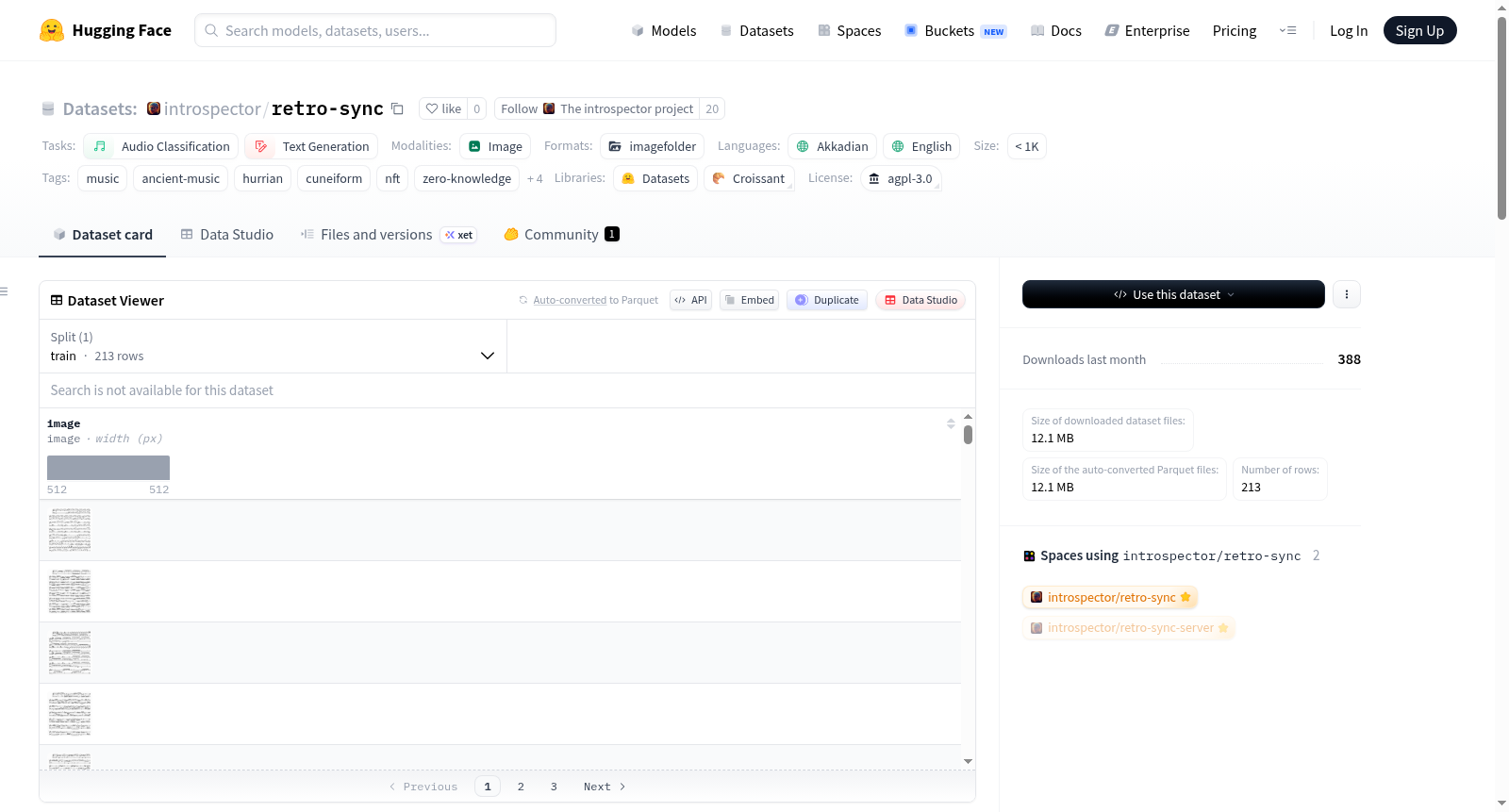Click the music tag
Image resolution: width=1509 pixels, height=812 pixels.
point(102,178)
